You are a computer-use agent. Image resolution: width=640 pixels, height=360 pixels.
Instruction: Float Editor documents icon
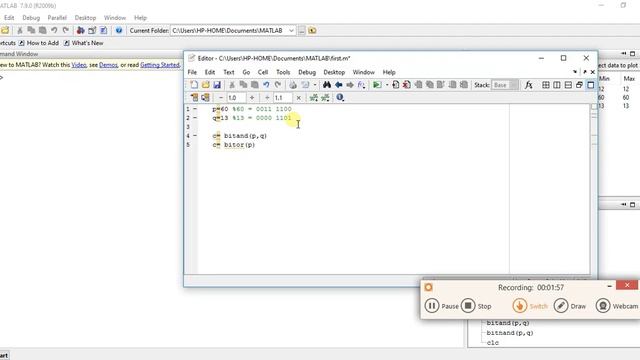tap(579, 85)
